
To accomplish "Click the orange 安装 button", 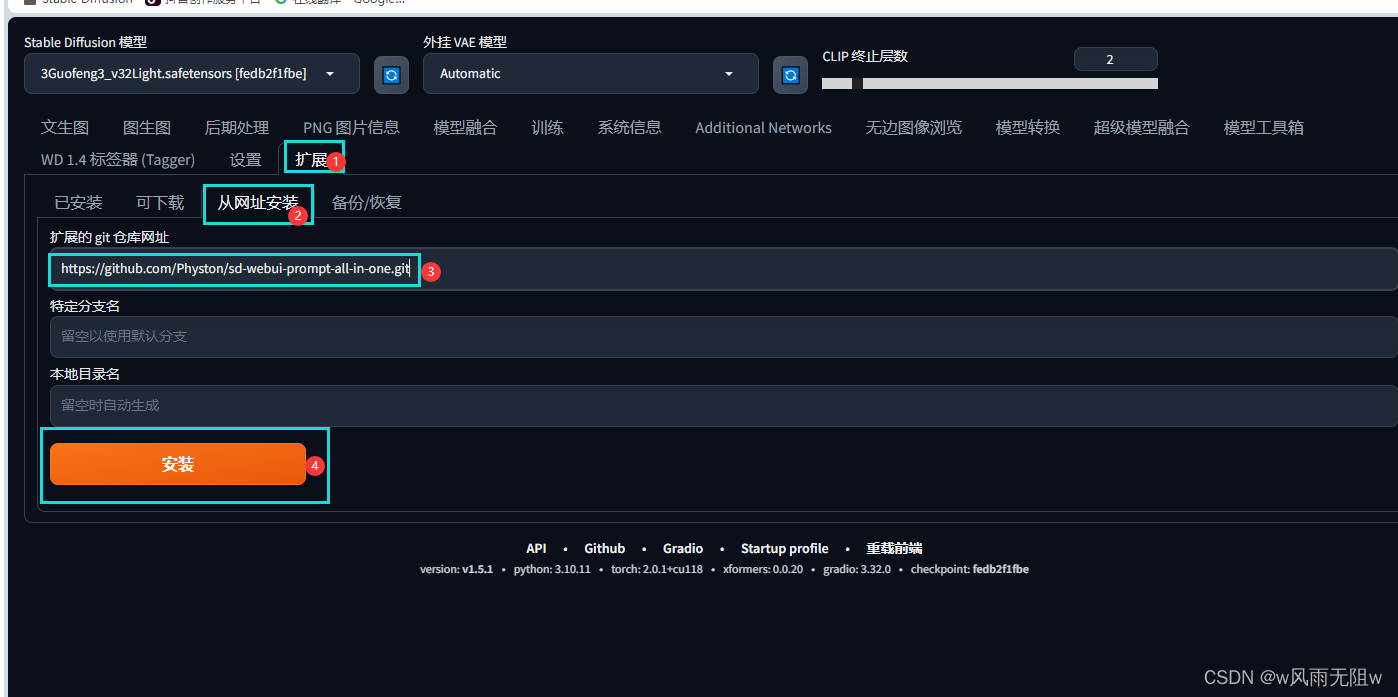I will [x=178, y=464].
